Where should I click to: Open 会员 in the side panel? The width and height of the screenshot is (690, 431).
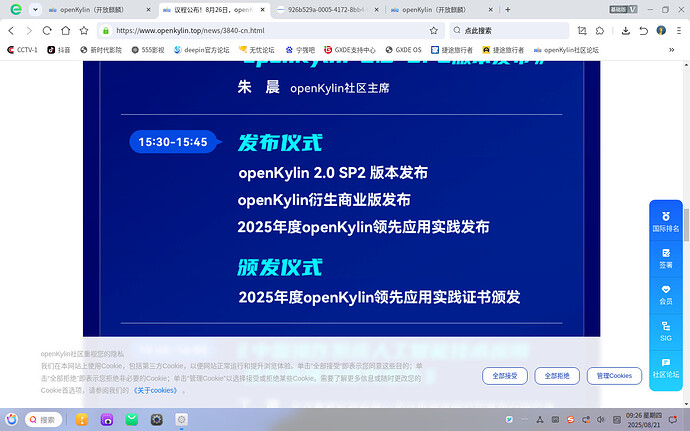click(666, 295)
